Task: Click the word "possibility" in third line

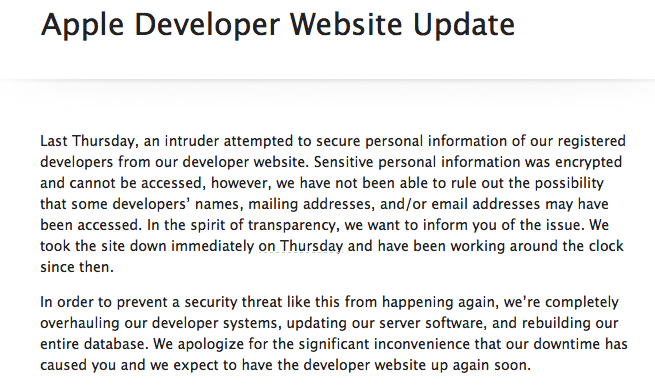Action: click(x=569, y=183)
